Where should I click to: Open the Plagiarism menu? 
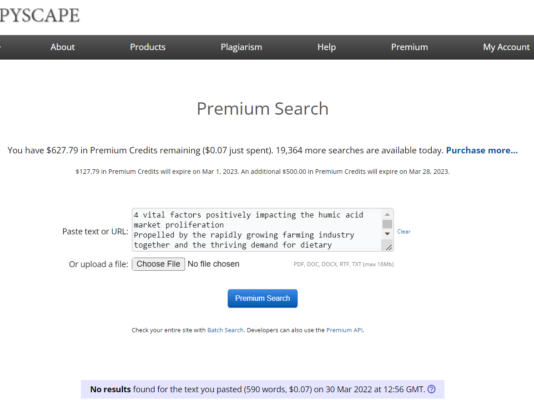pyautogui.click(x=241, y=47)
